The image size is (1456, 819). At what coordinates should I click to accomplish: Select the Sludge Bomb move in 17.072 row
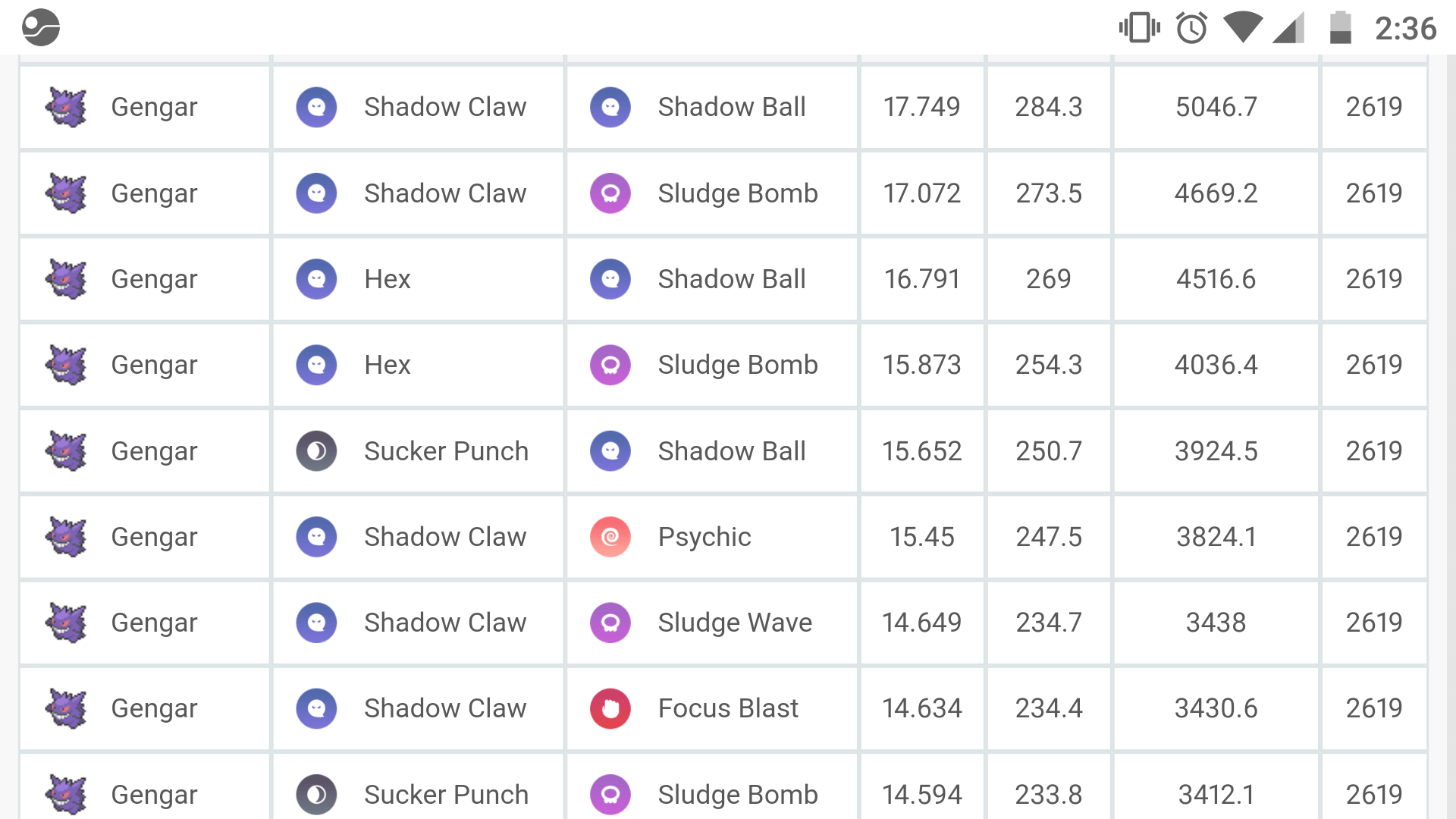pos(738,193)
